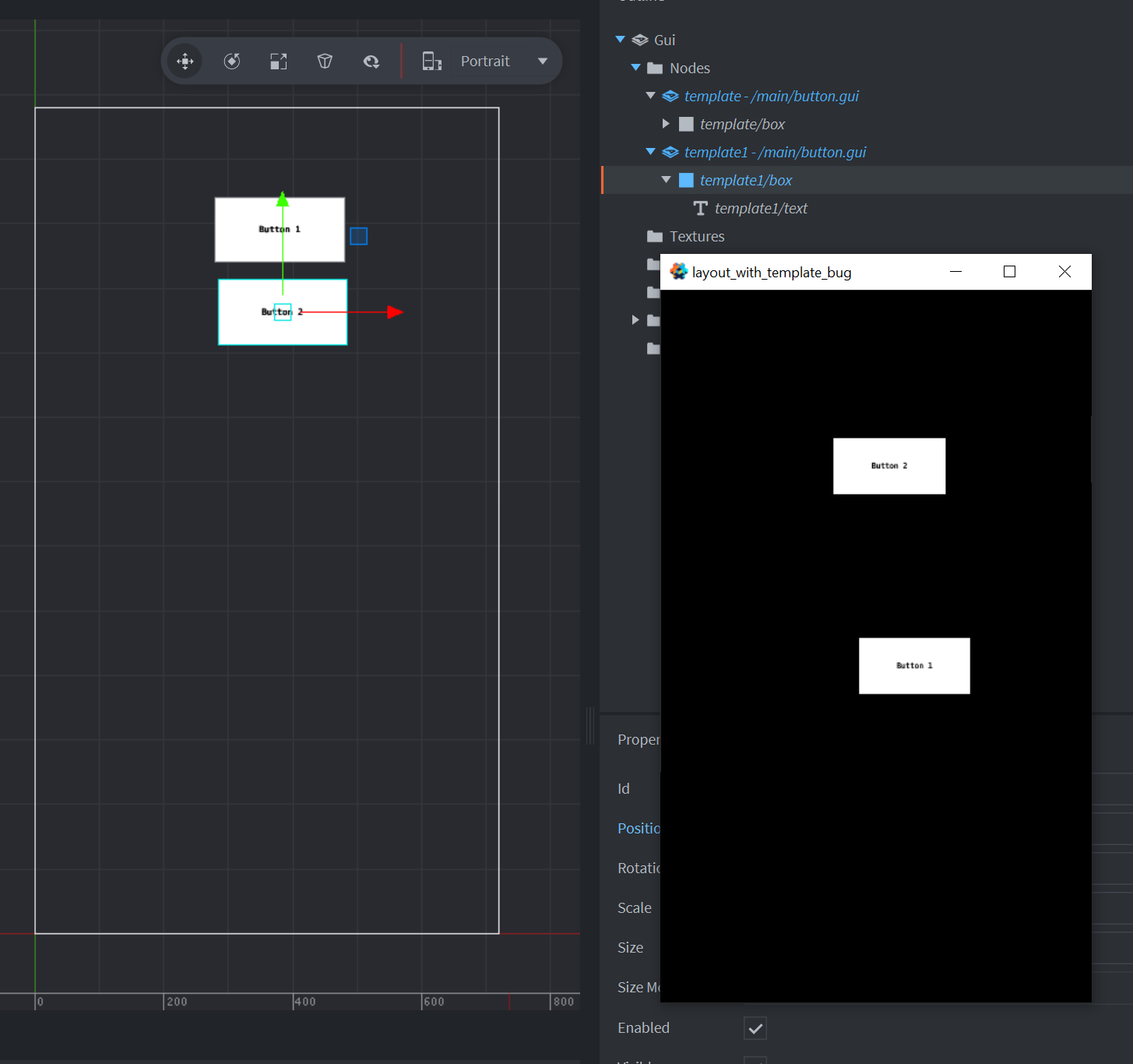
Task: Uncheck the Enabled property checkbox
Action: click(x=755, y=1028)
